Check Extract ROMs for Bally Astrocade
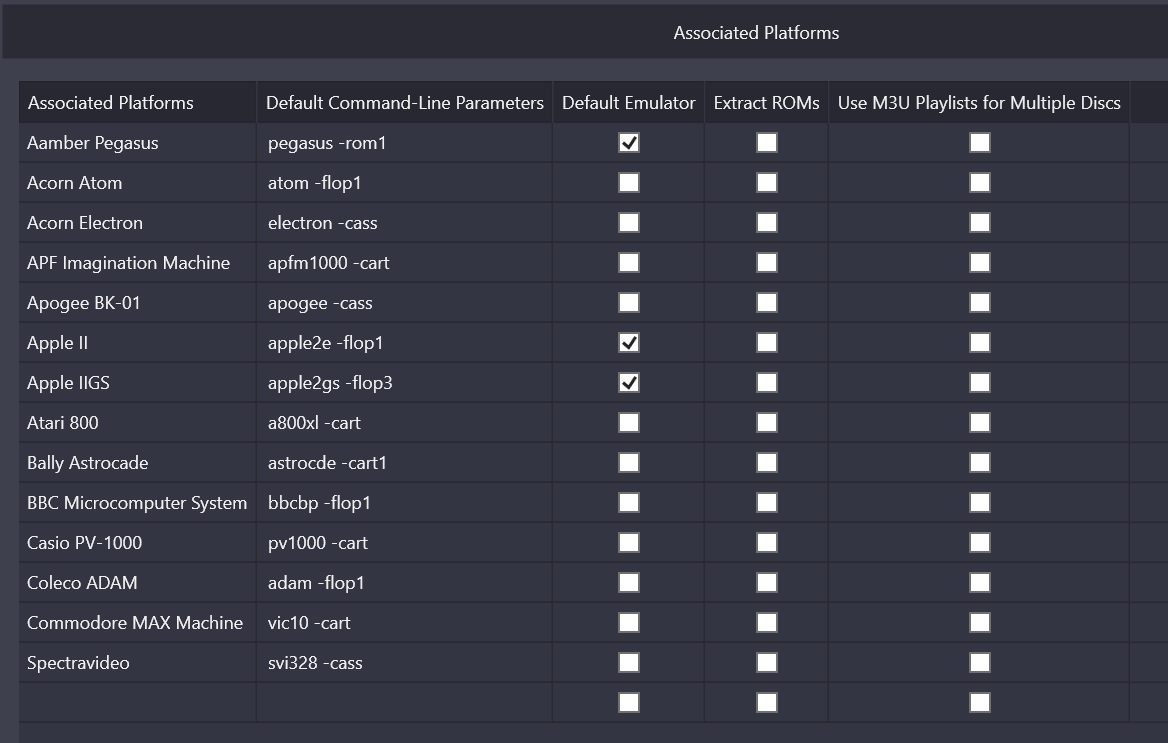The width and height of the screenshot is (1168, 743). click(x=766, y=463)
